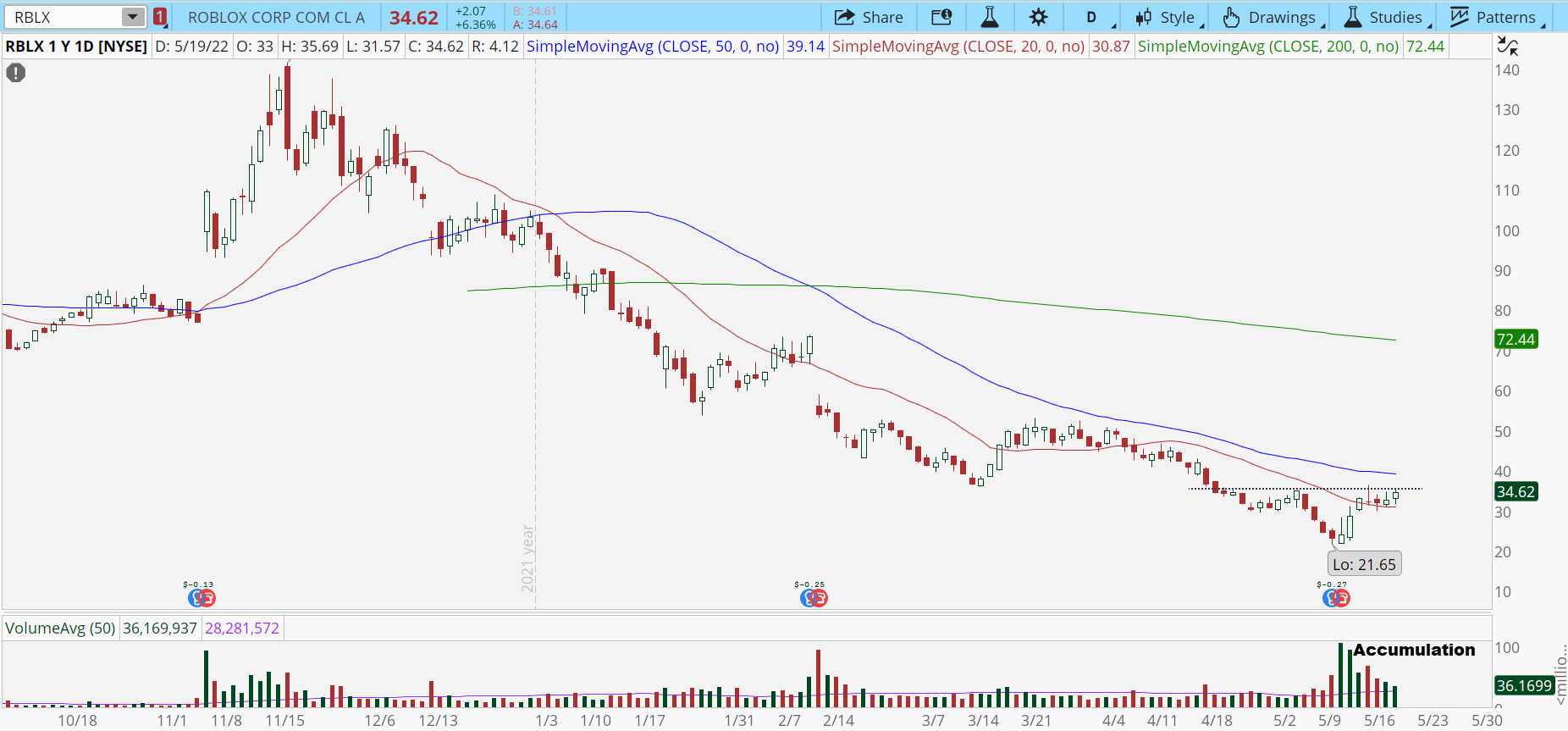Image resolution: width=1568 pixels, height=731 pixels.
Task: Open the Drawings menu
Action: [x=1271, y=17]
